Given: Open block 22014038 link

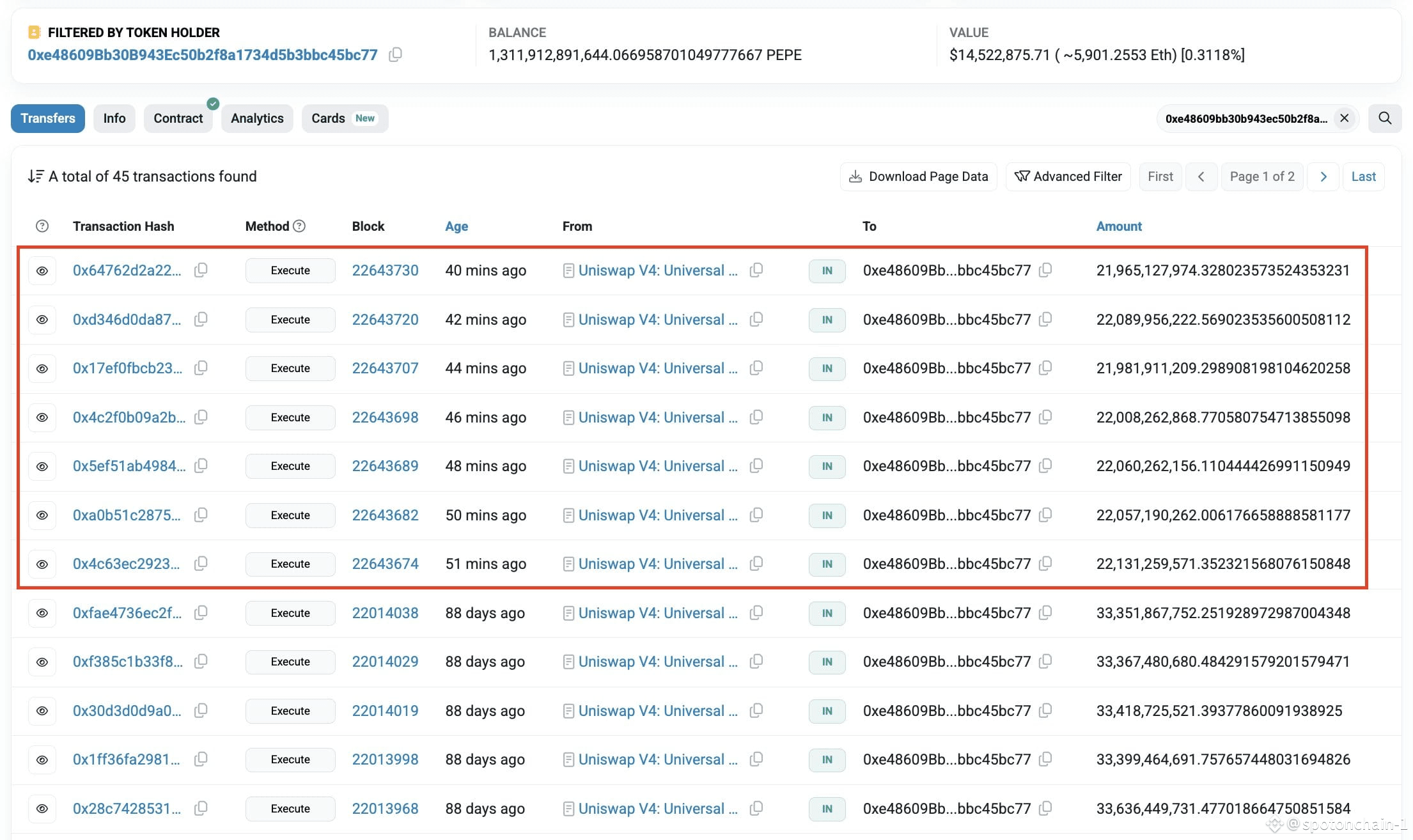Looking at the screenshot, I should [386, 613].
